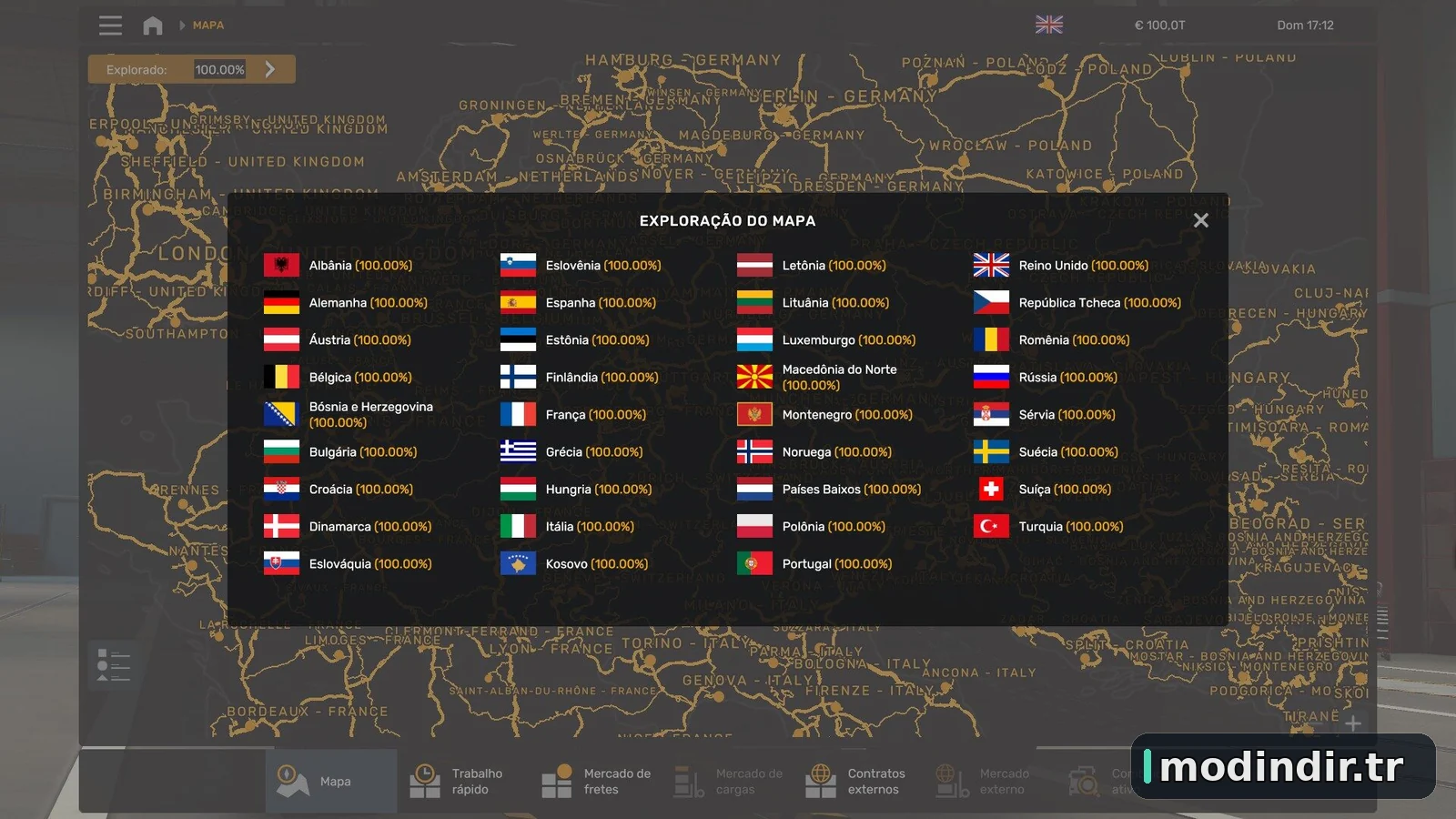Click the Norway flag icon
Image resolution: width=1456 pixels, height=819 pixels.
pyautogui.click(x=754, y=451)
